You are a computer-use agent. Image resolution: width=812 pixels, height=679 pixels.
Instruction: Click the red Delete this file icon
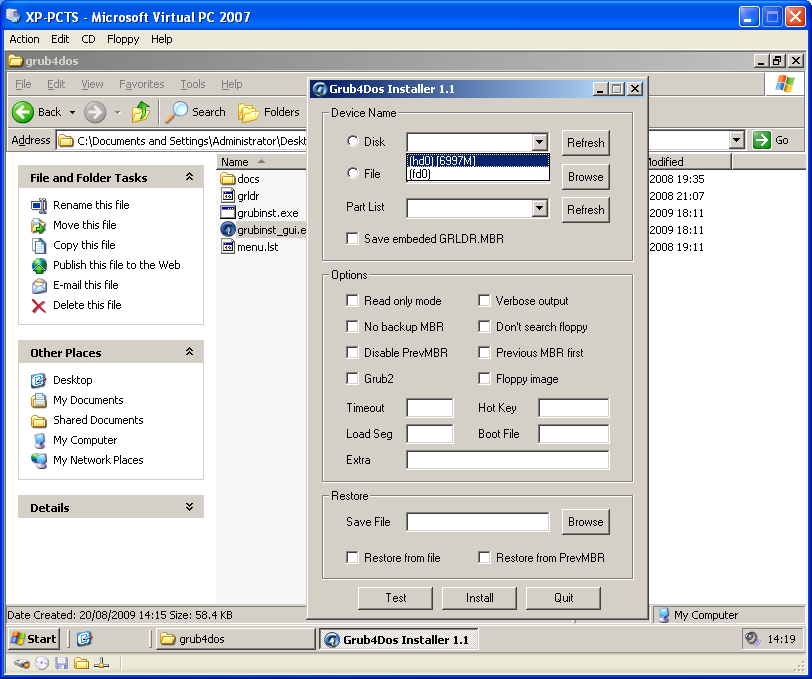click(39, 306)
